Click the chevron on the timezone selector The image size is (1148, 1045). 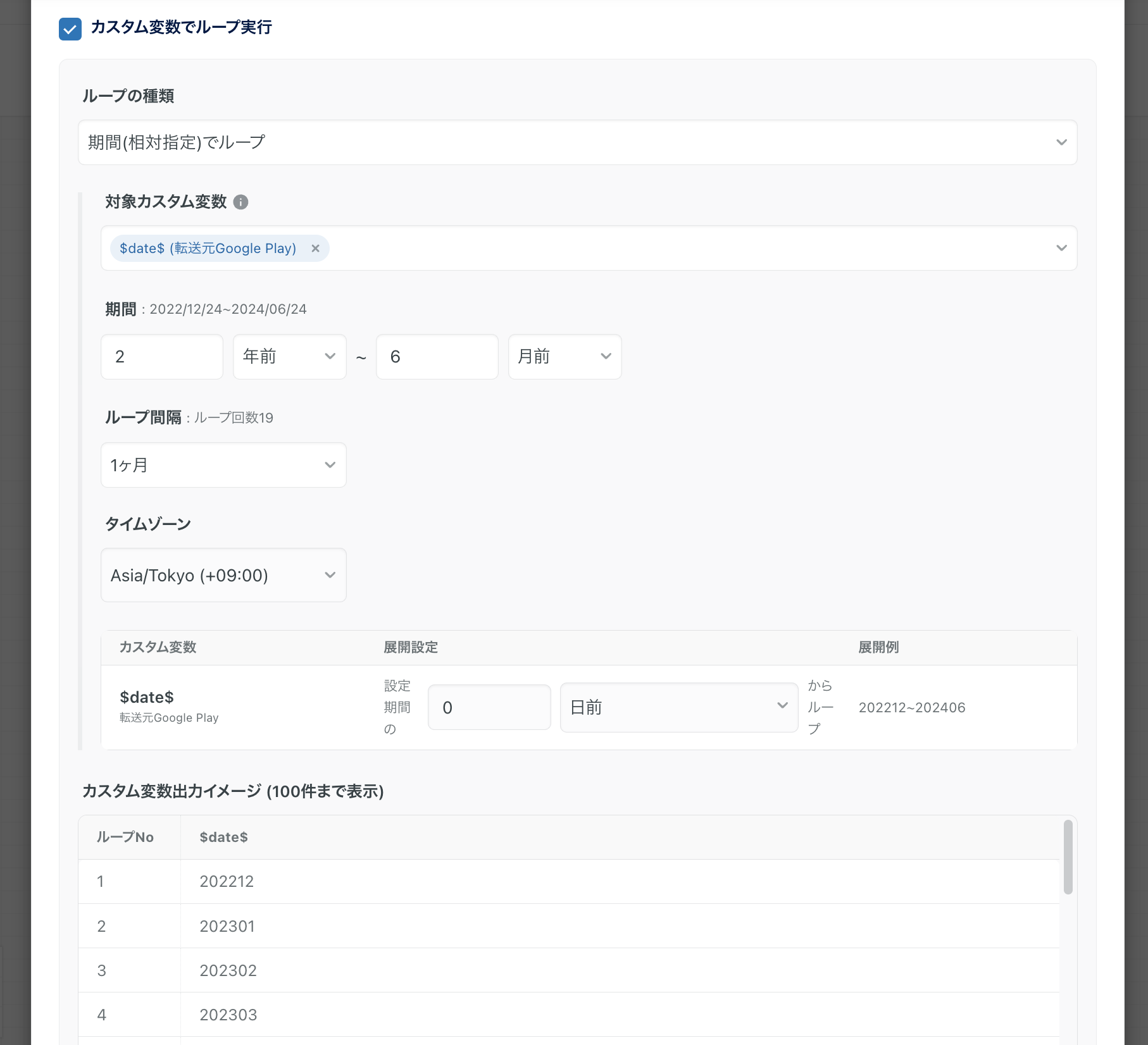coord(330,575)
